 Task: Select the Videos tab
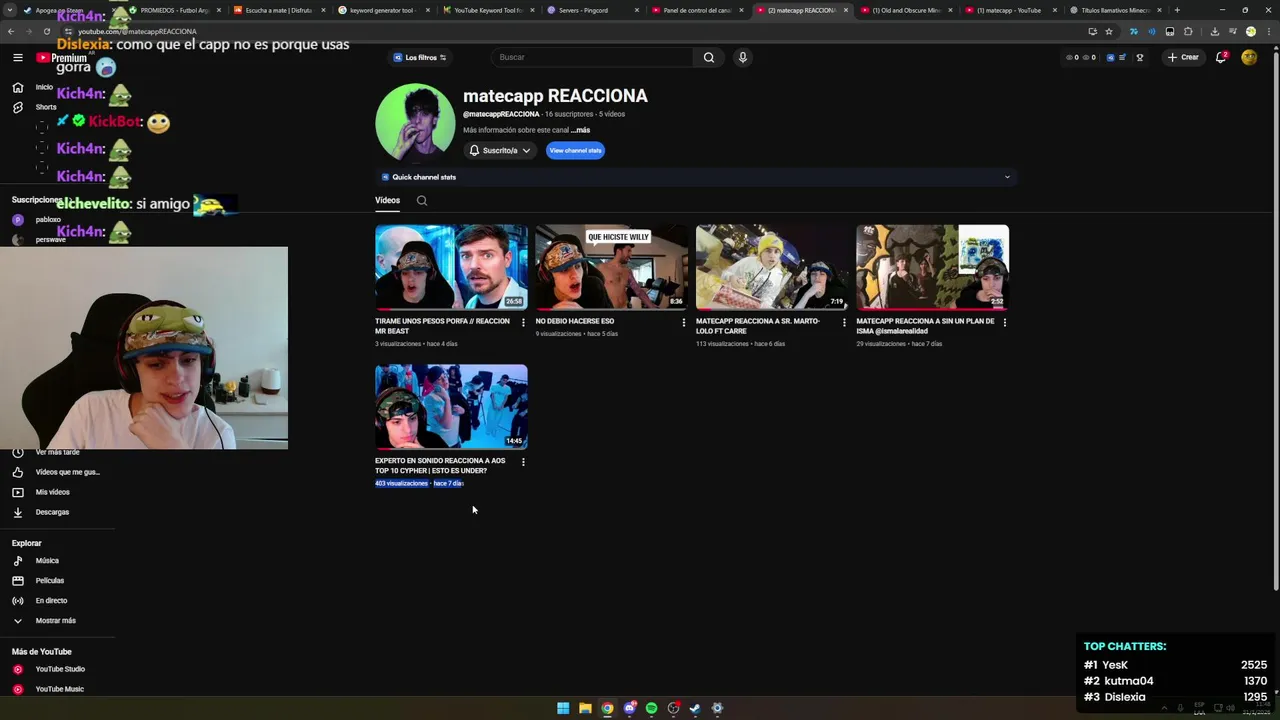pyautogui.click(x=387, y=200)
